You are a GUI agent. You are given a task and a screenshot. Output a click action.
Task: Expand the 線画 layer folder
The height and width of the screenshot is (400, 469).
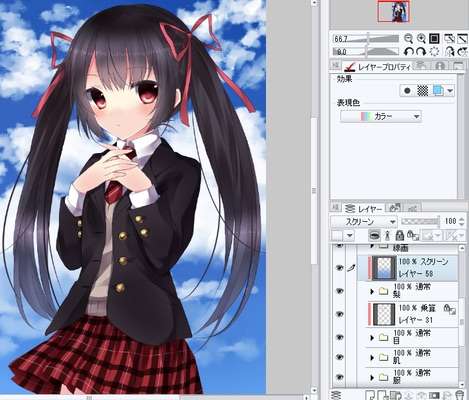pyautogui.click(x=372, y=247)
